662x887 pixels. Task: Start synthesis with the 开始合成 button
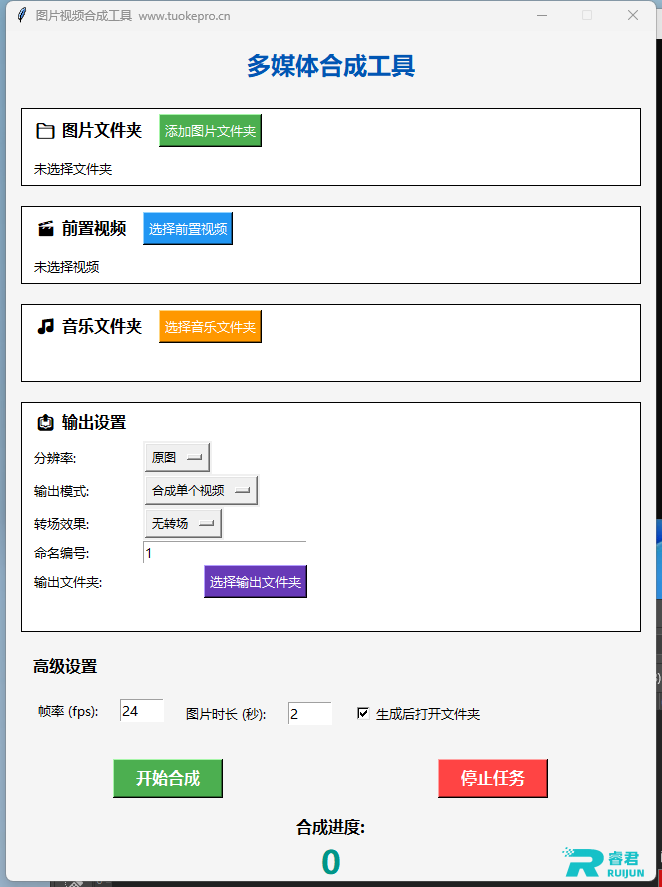tap(168, 778)
